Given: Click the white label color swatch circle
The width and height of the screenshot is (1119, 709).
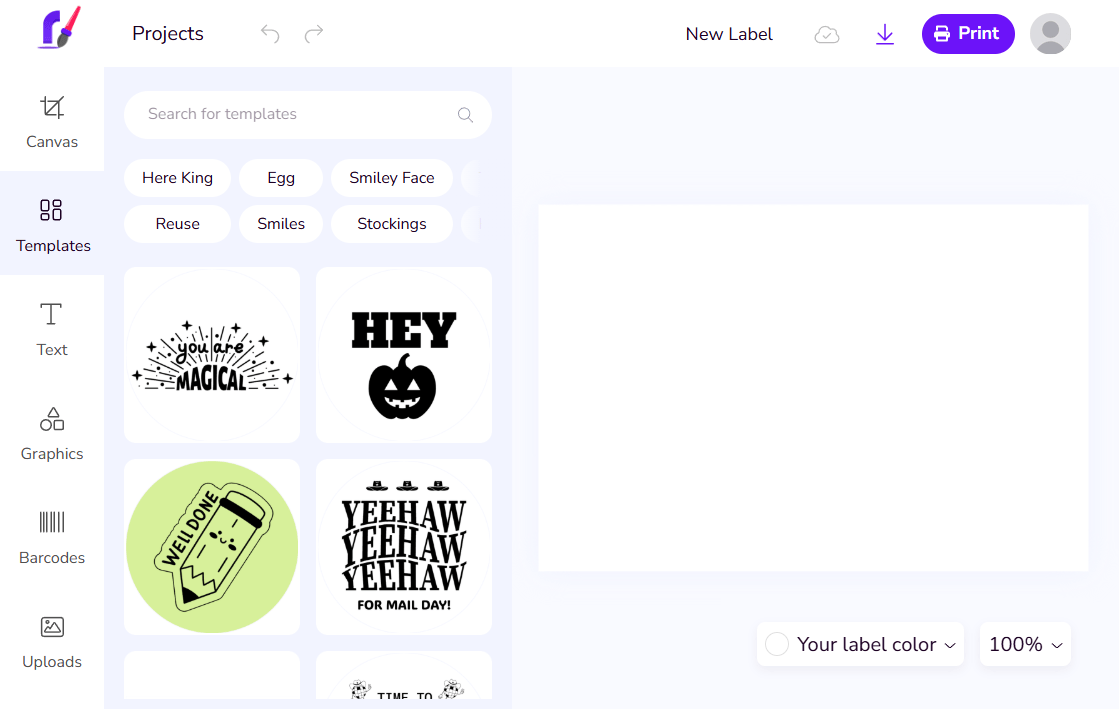Looking at the screenshot, I should click(x=777, y=645).
